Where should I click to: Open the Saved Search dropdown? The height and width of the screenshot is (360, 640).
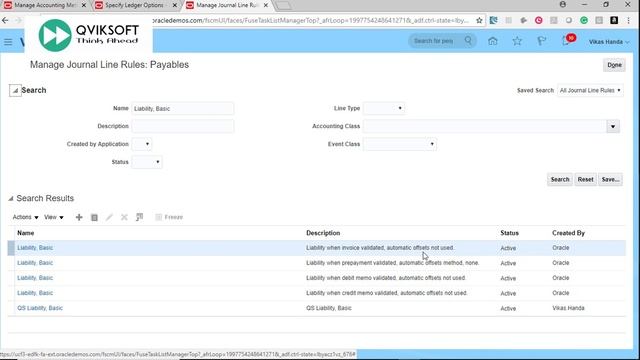pos(590,90)
